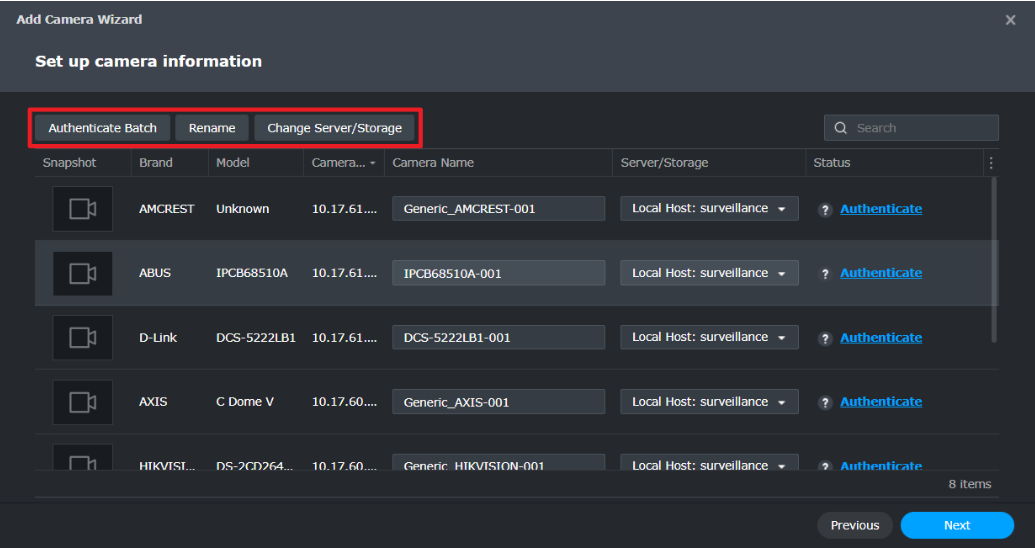
Task: Select the AXIS brand cell
Action: pos(153,401)
